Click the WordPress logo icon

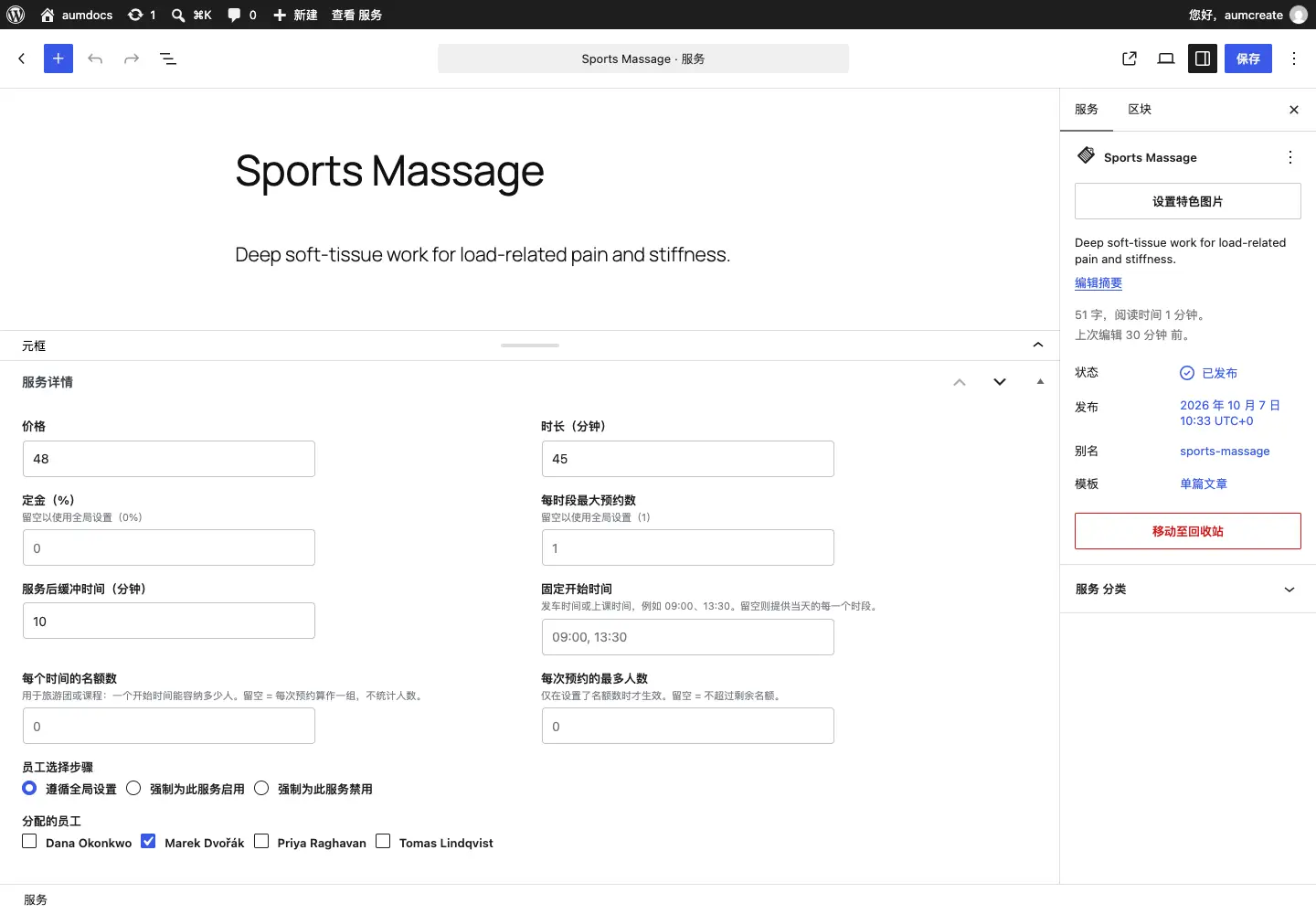click(x=16, y=15)
